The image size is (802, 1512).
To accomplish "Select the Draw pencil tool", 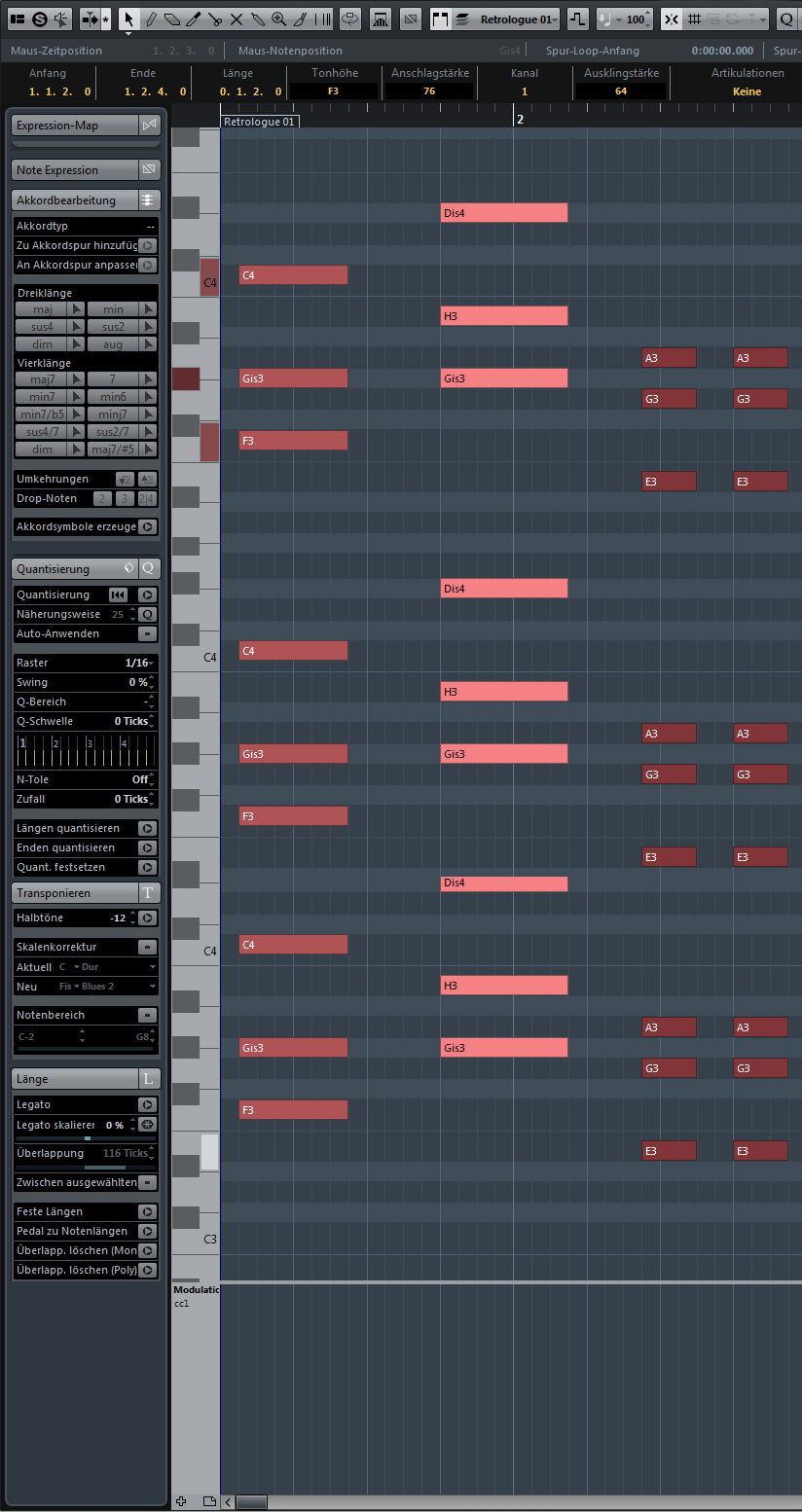I will click(x=150, y=18).
